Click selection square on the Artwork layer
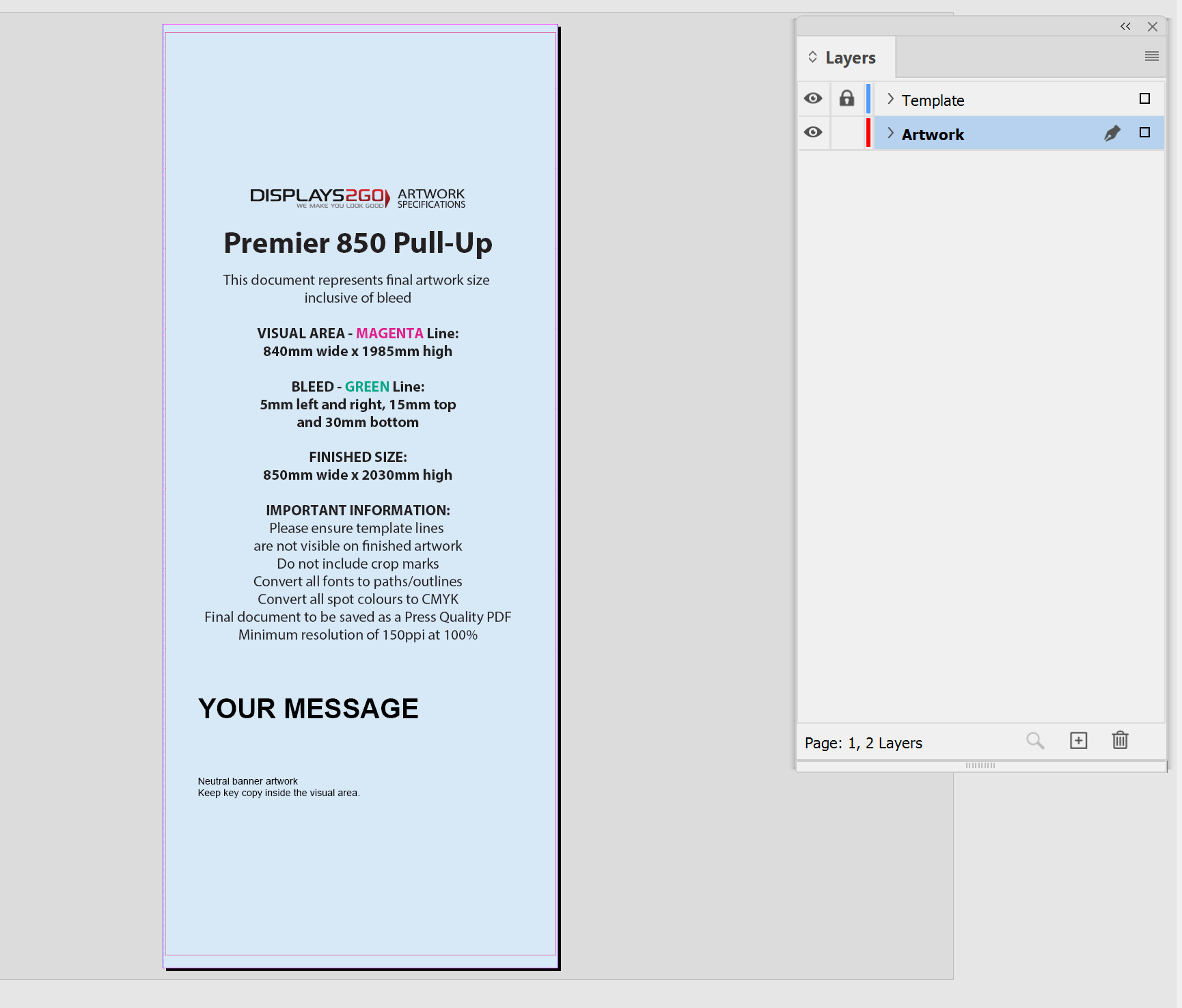This screenshot has width=1182, height=1008. pyautogui.click(x=1145, y=133)
